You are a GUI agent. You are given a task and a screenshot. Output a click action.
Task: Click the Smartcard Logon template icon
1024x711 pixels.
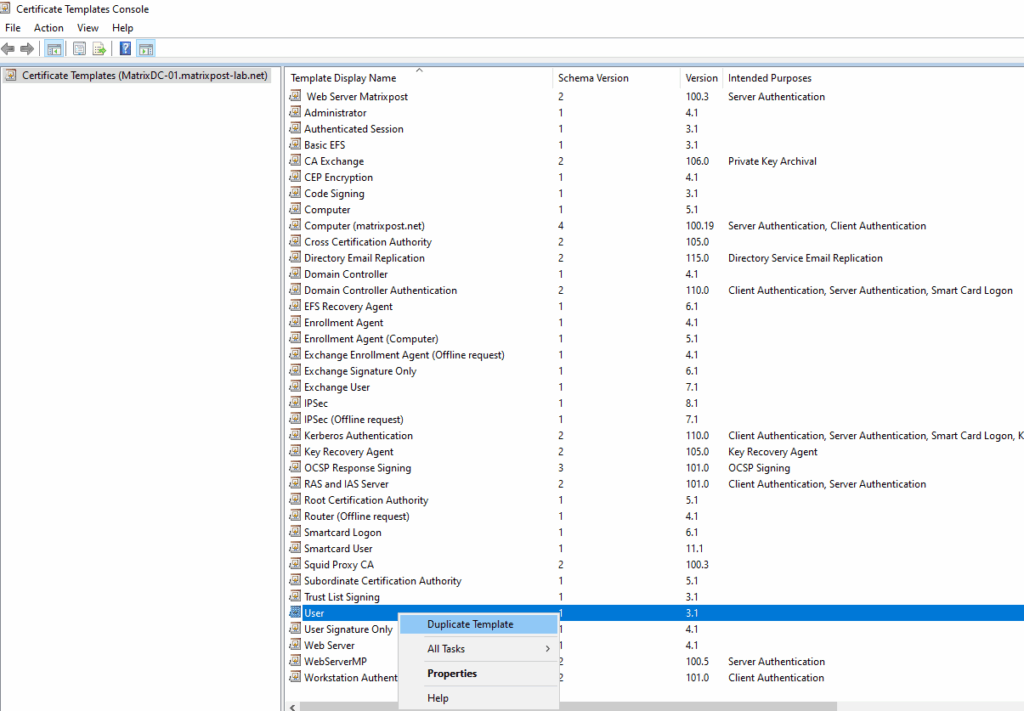coord(295,533)
